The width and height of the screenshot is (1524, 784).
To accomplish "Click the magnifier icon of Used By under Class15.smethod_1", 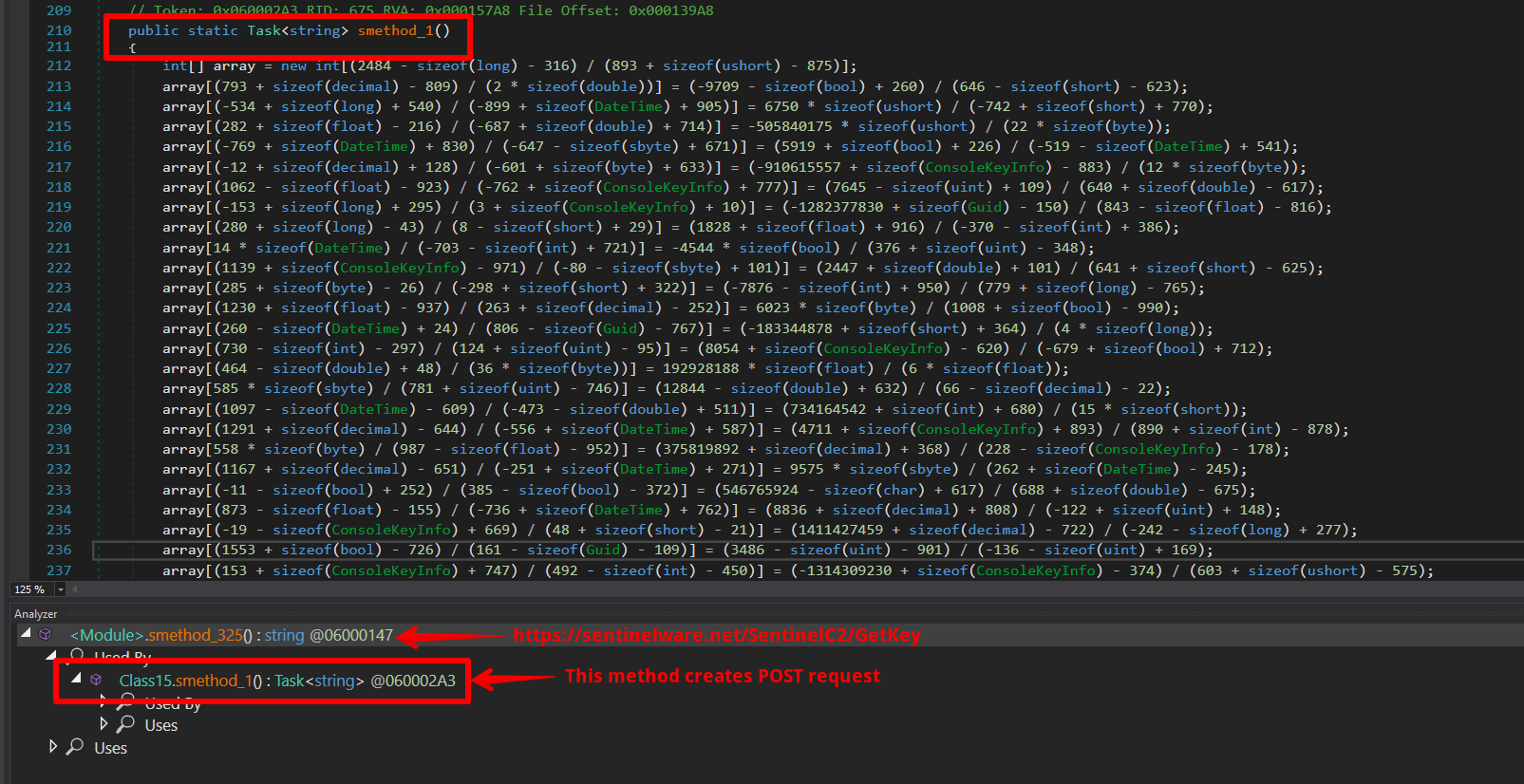I will 125,702.
